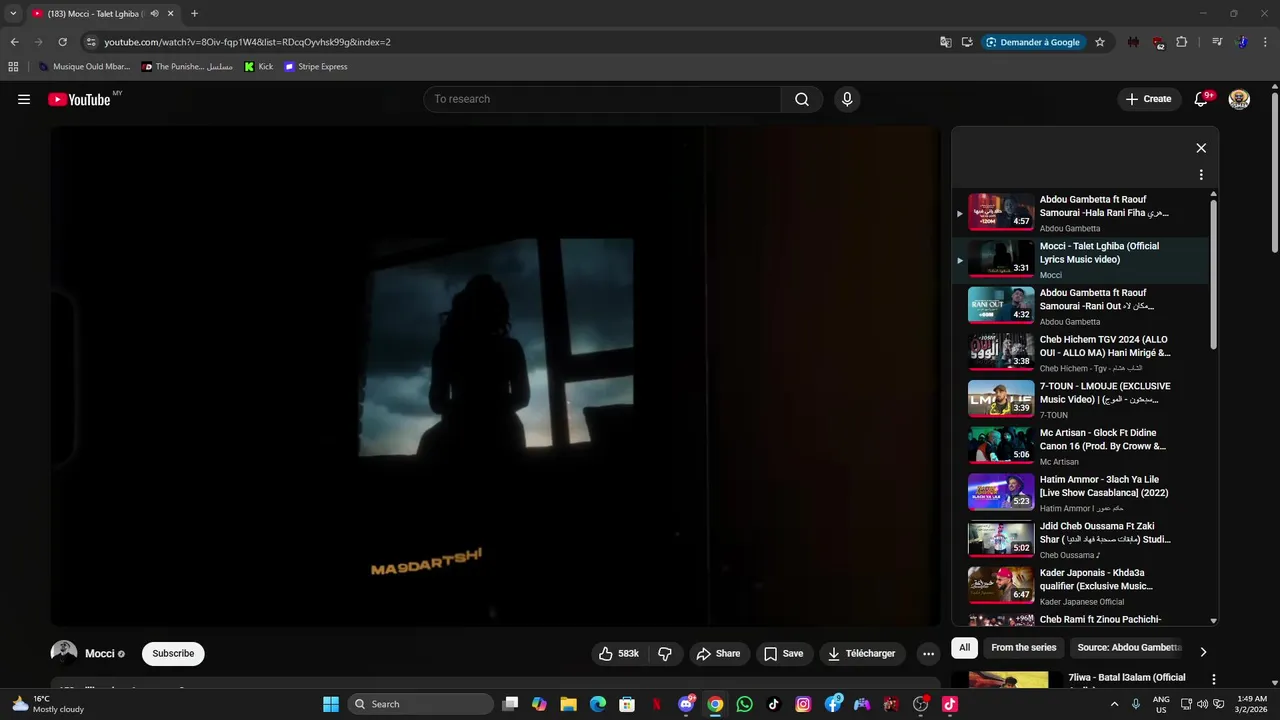Open the Stripe Express bookmark

pyautogui.click(x=316, y=67)
